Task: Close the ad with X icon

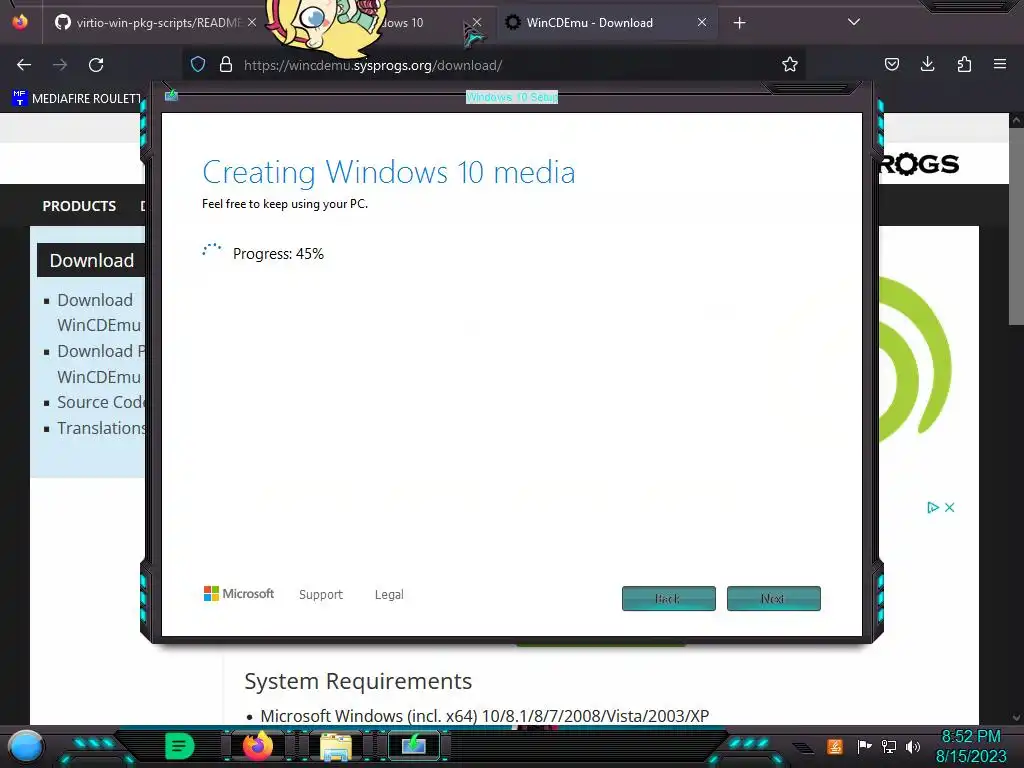Action: pos(950,507)
